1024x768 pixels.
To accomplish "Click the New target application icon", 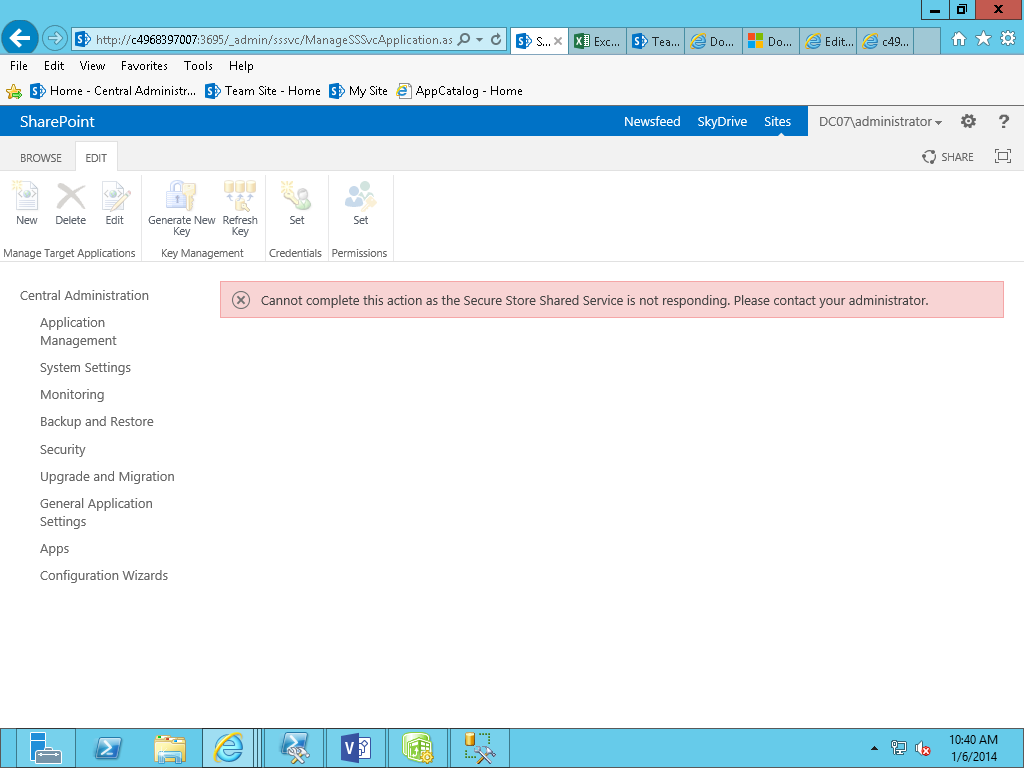I will [x=26, y=196].
